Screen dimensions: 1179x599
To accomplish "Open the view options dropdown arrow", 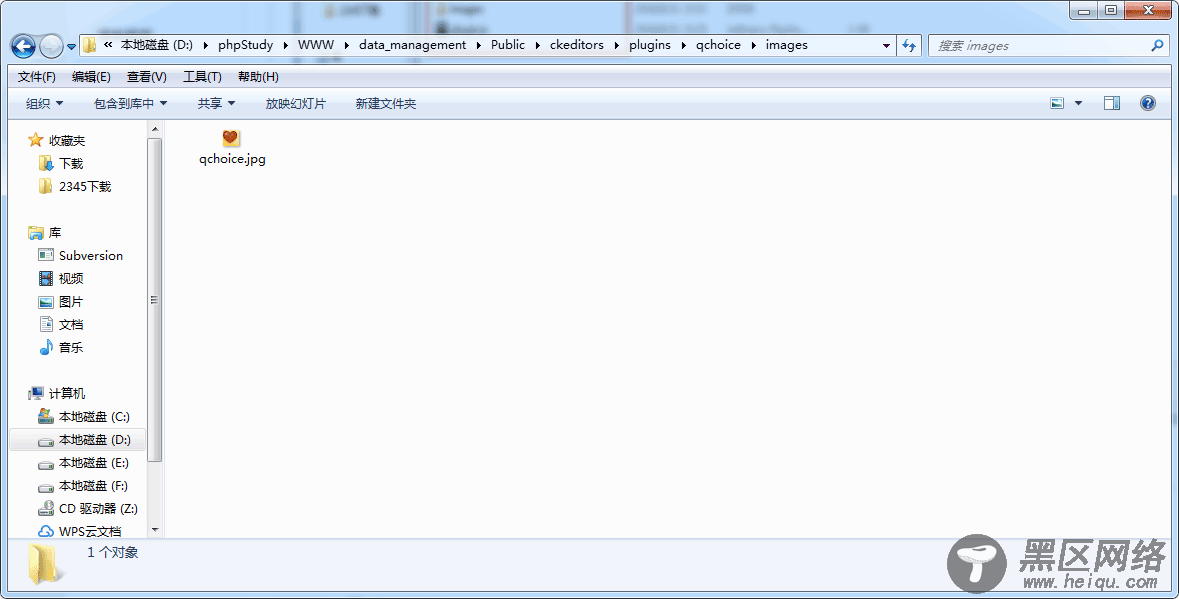I will pyautogui.click(x=1078, y=103).
